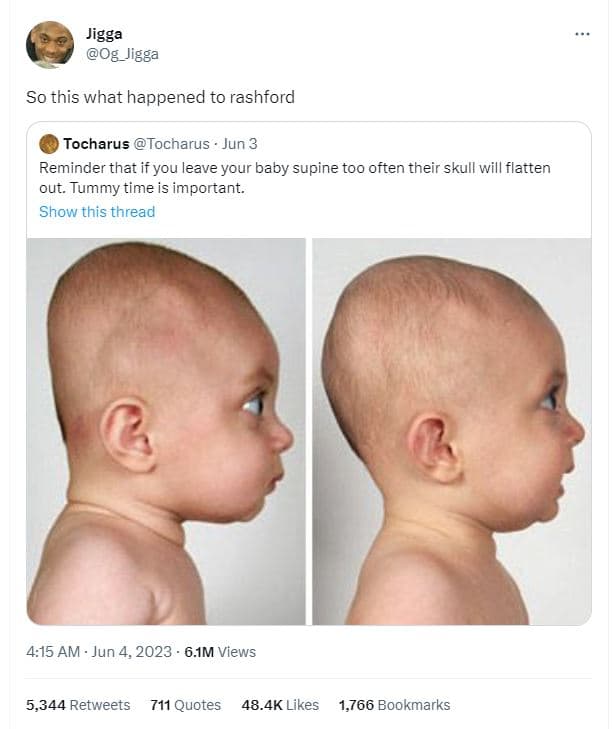The height and width of the screenshot is (729, 613).
Task: Open the left baby profile photo
Action: pyautogui.click(x=166, y=431)
